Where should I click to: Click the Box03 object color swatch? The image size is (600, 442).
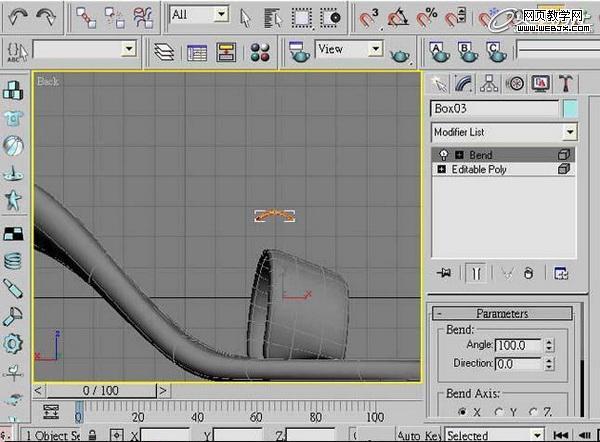pos(570,109)
